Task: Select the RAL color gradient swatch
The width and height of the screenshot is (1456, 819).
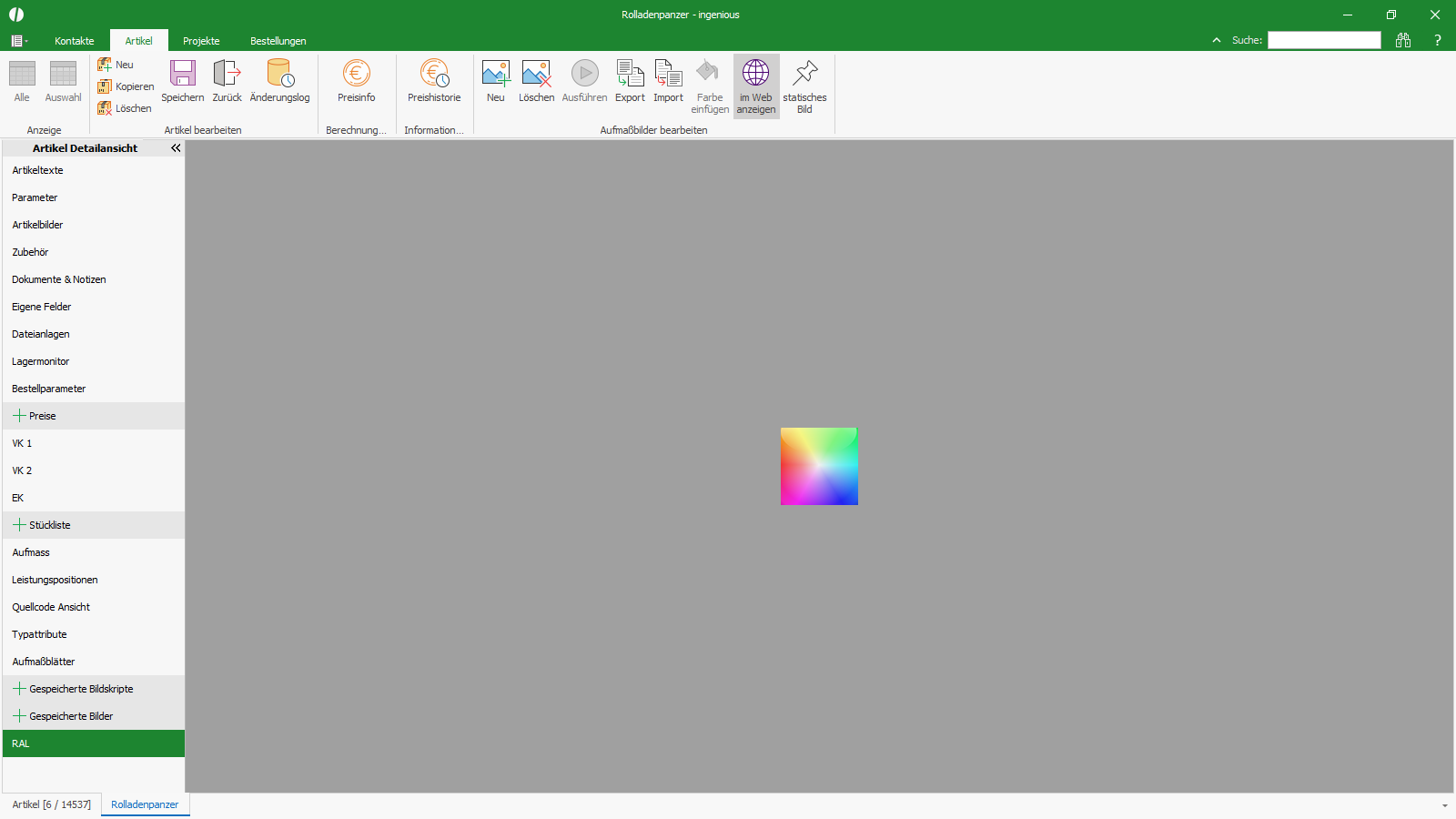Action: tap(819, 466)
